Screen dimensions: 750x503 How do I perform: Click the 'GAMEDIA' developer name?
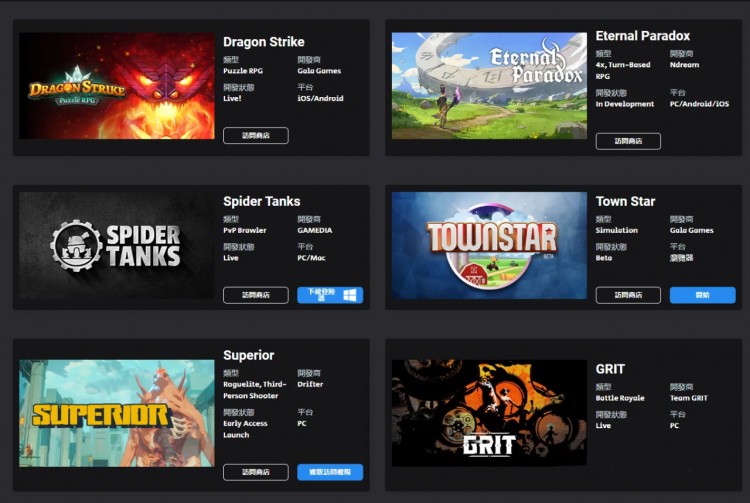(x=314, y=230)
